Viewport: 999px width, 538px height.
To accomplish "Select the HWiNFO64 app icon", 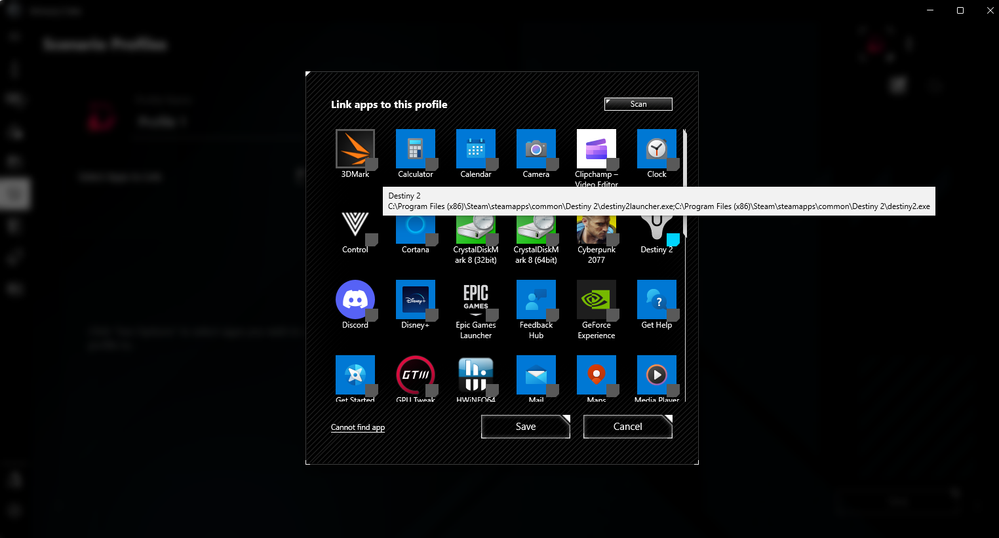I will coord(475,375).
